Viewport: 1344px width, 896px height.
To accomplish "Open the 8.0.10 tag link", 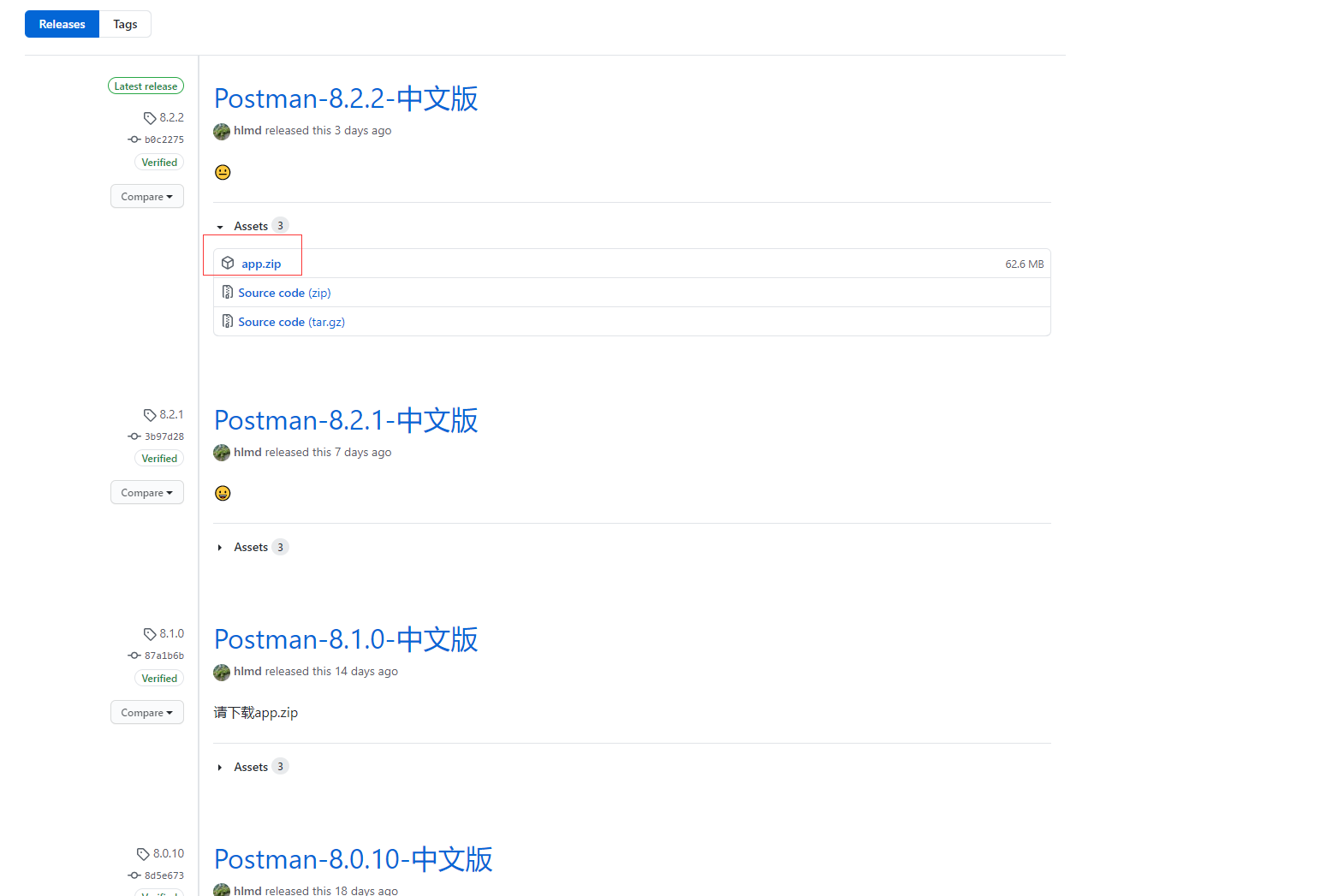I will coord(169,853).
